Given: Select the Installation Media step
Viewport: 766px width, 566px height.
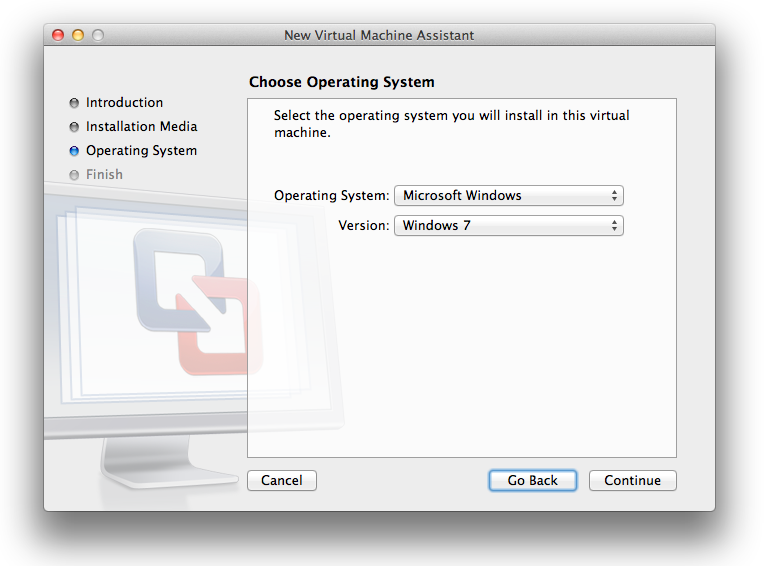Looking at the screenshot, I should point(142,126).
